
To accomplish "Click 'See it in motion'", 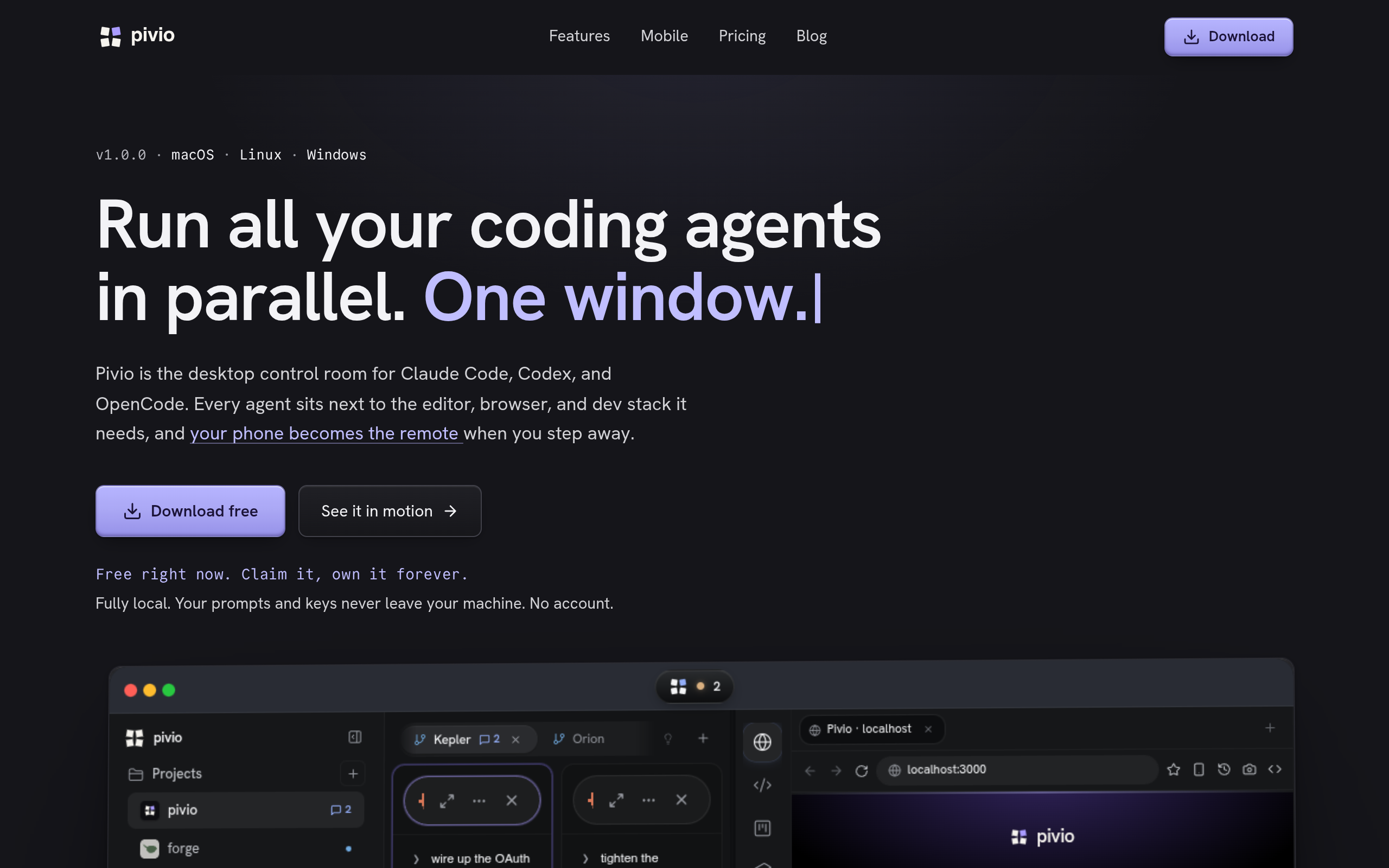I will pyautogui.click(x=390, y=511).
